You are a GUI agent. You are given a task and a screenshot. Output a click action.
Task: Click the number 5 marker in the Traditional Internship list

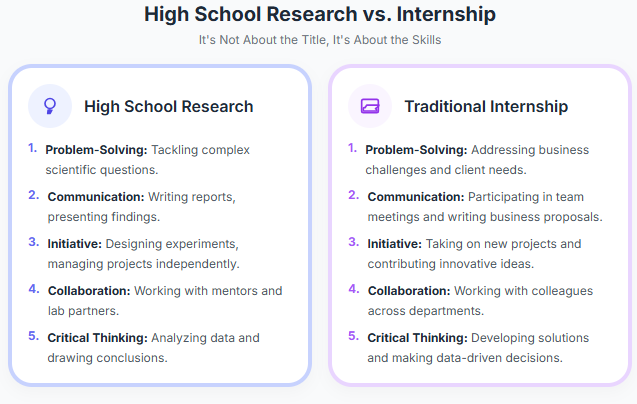pyautogui.click(x=352, y=337)
